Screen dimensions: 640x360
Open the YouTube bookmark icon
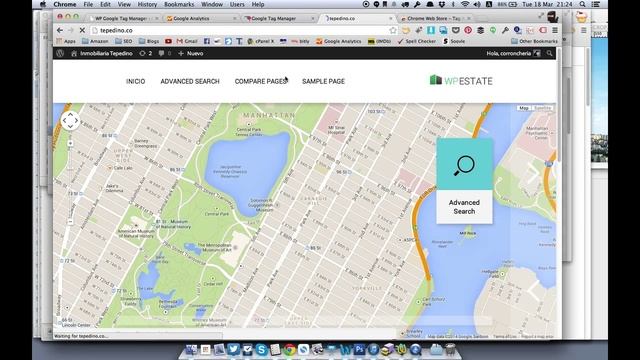tap(168, 41)
